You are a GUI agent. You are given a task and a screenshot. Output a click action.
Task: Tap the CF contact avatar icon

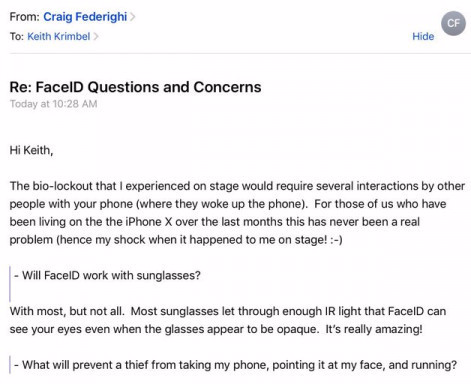click(x=453, y=23)
